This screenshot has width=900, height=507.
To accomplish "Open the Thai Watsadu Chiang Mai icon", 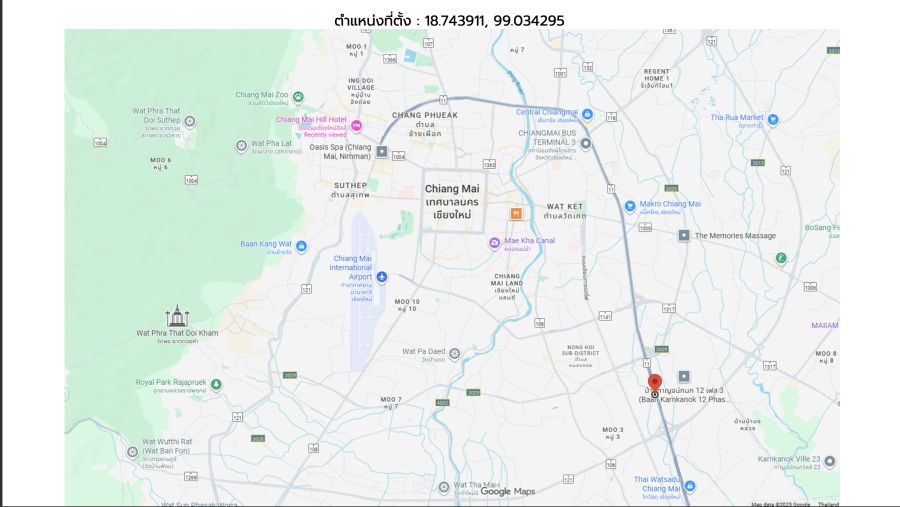I will pyautogui.click(x=690, y=486).
